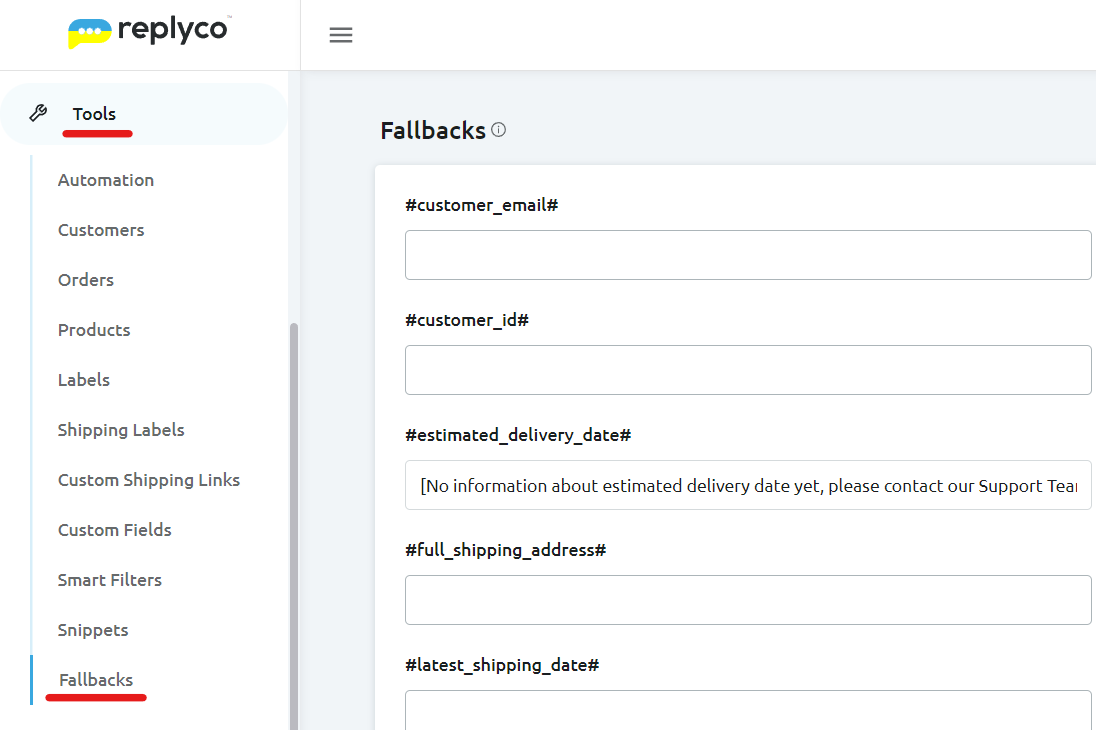Open Shipping Labels page
This screenshot has height=730, width=1096.
point(121,430)
